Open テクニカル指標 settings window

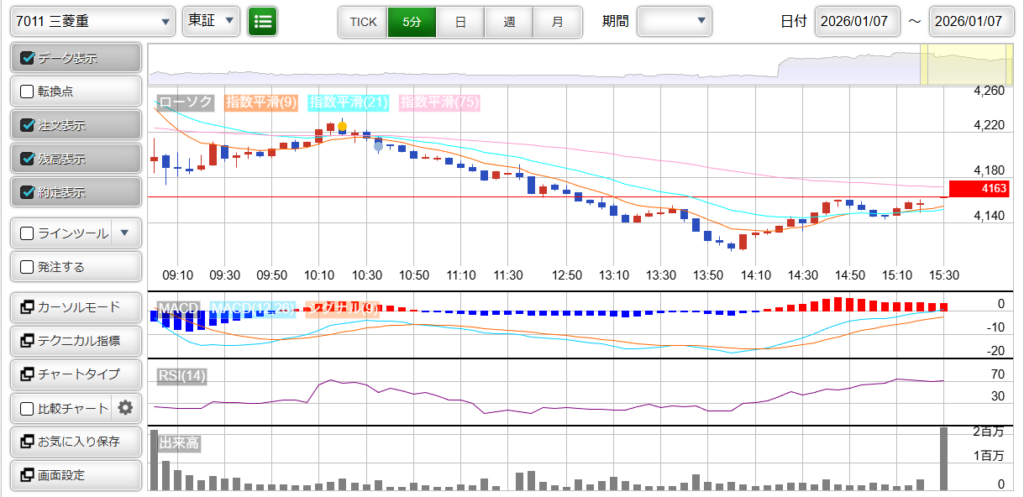pyautogui.click(x=74, y=341)
